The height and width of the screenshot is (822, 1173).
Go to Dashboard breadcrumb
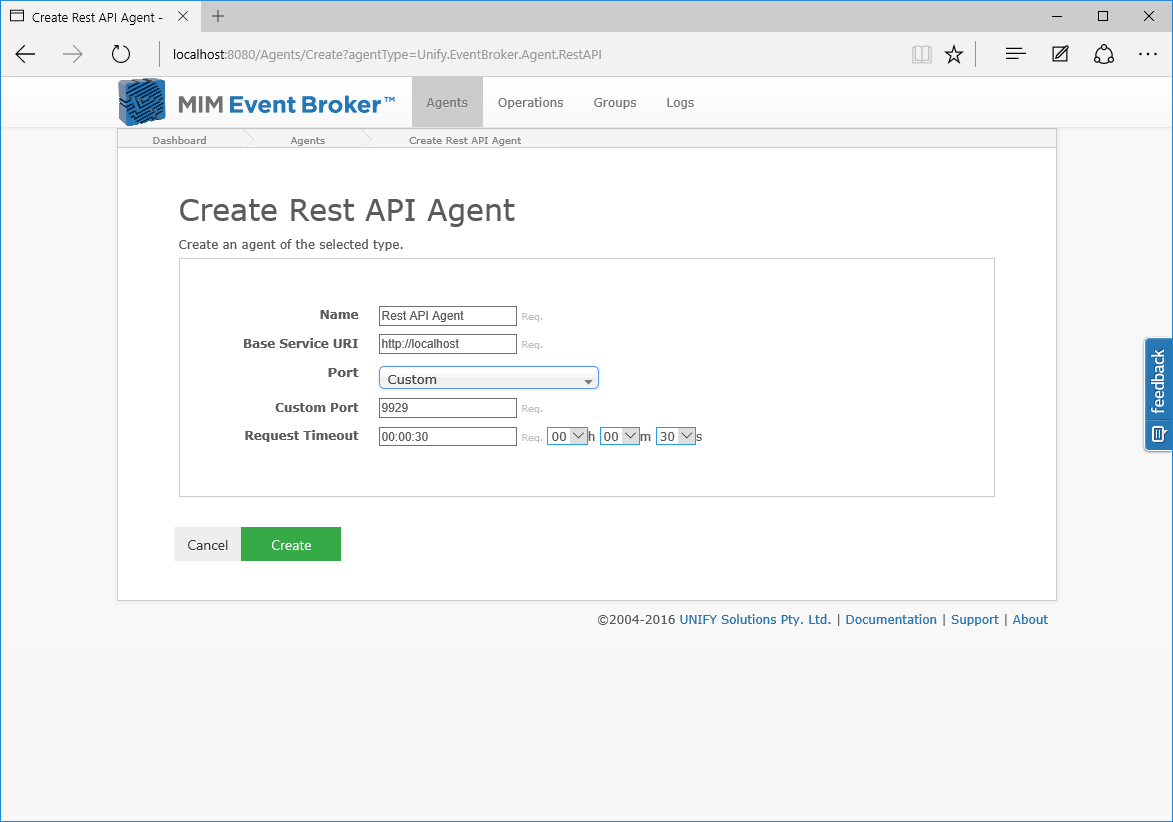(180, 140)
